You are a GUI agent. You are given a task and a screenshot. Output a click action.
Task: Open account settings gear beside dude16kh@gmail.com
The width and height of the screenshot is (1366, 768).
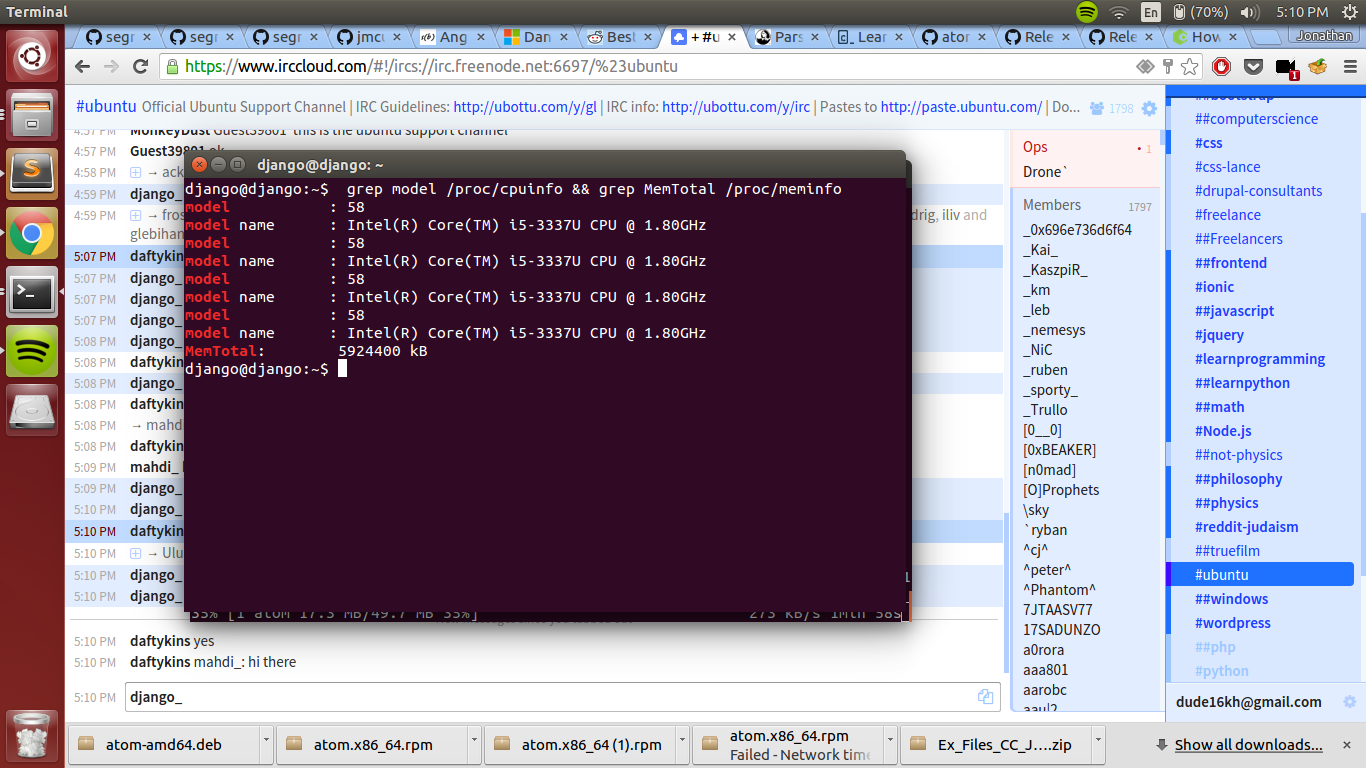pos(1349,702)
